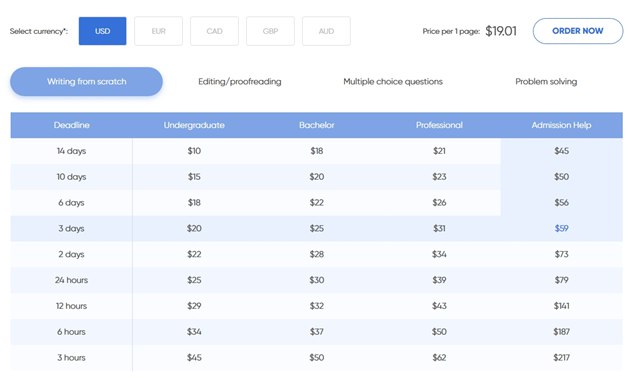Pick $62 Professional 3 hours price

[x=439, y=357]
